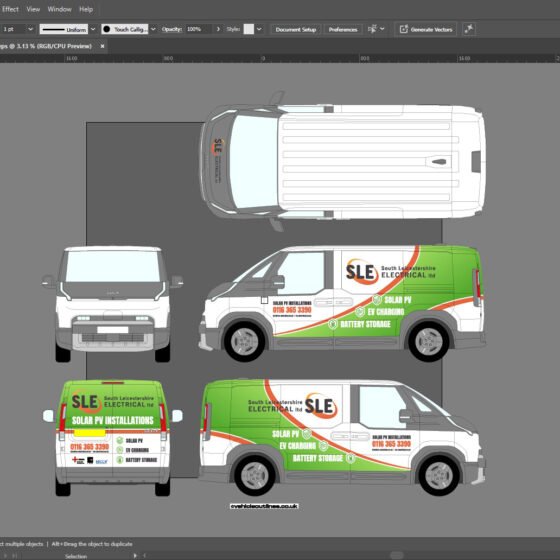Close the open document tab
This screenshot has height=560, width=560.
[x=102, y=46]
